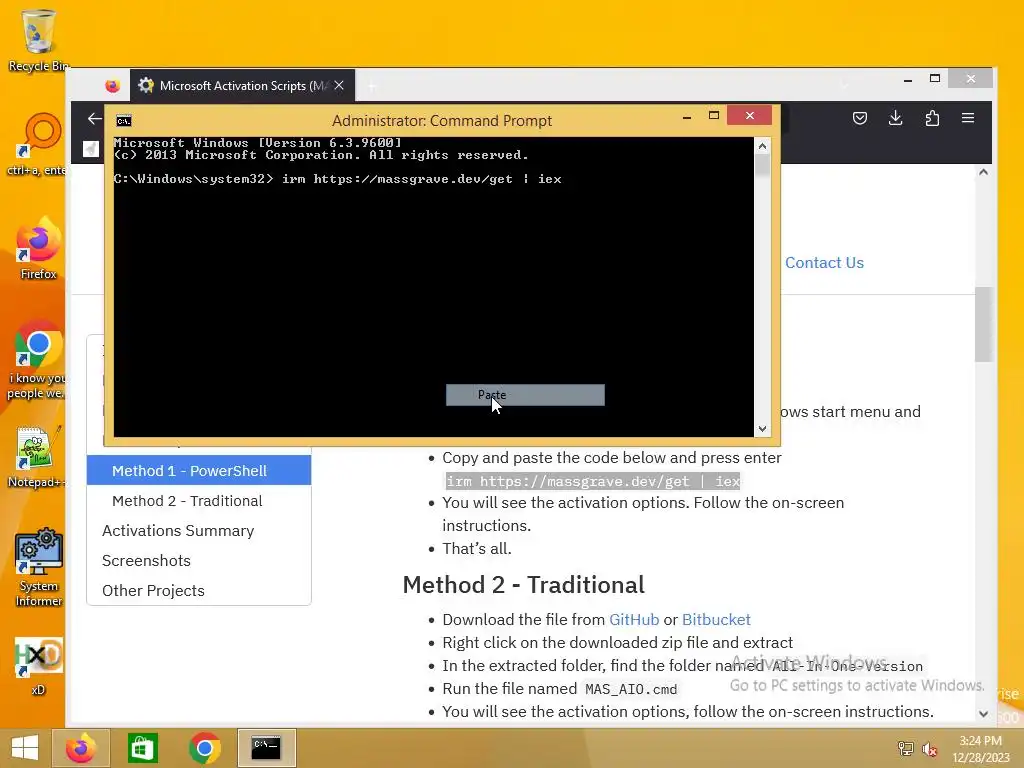
Task: Open a new Firefox tab
Action: [x=371, y=86]
